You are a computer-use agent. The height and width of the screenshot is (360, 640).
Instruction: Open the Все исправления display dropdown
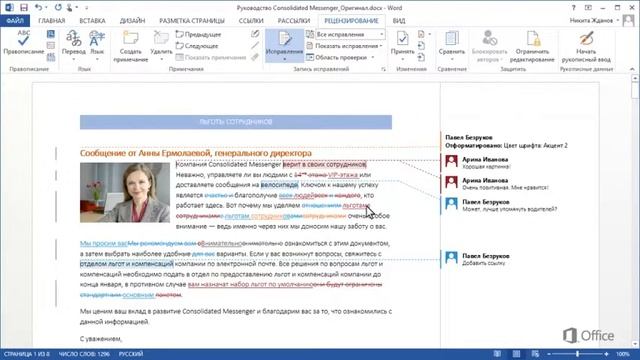350,35
